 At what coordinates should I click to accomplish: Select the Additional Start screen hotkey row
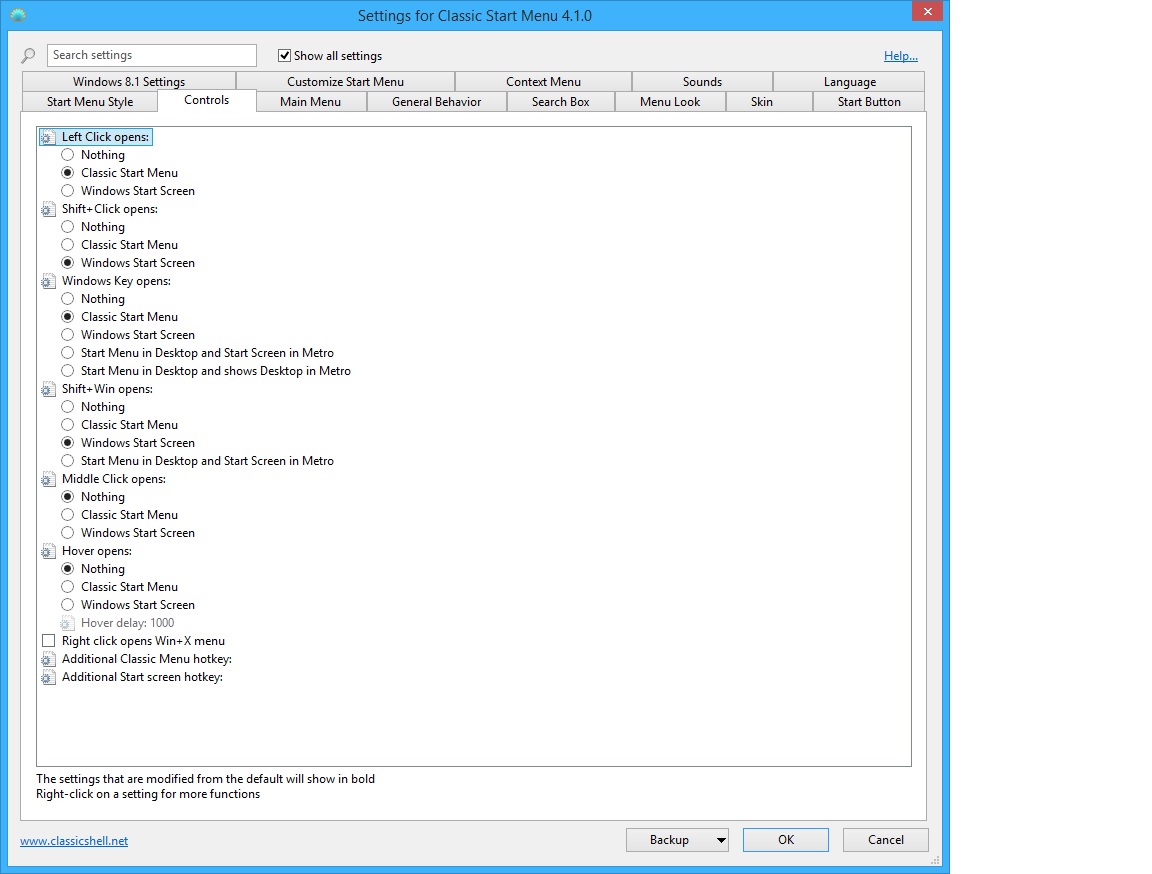pos(143,677)
